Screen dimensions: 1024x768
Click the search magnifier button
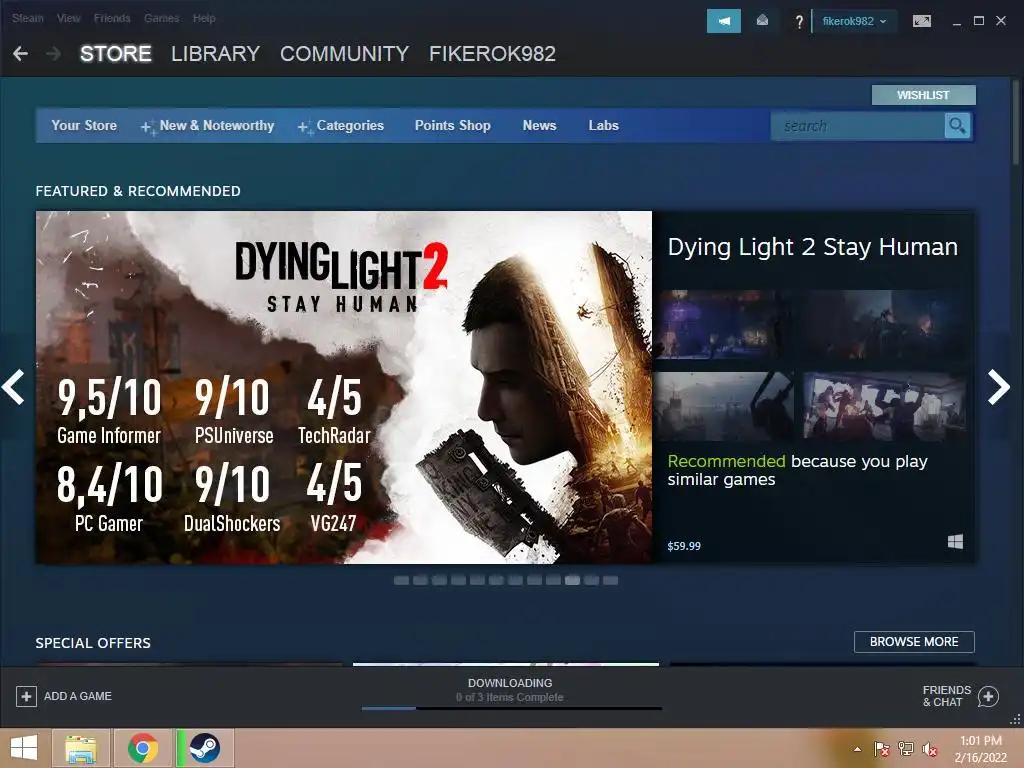(x=957, y=125)
